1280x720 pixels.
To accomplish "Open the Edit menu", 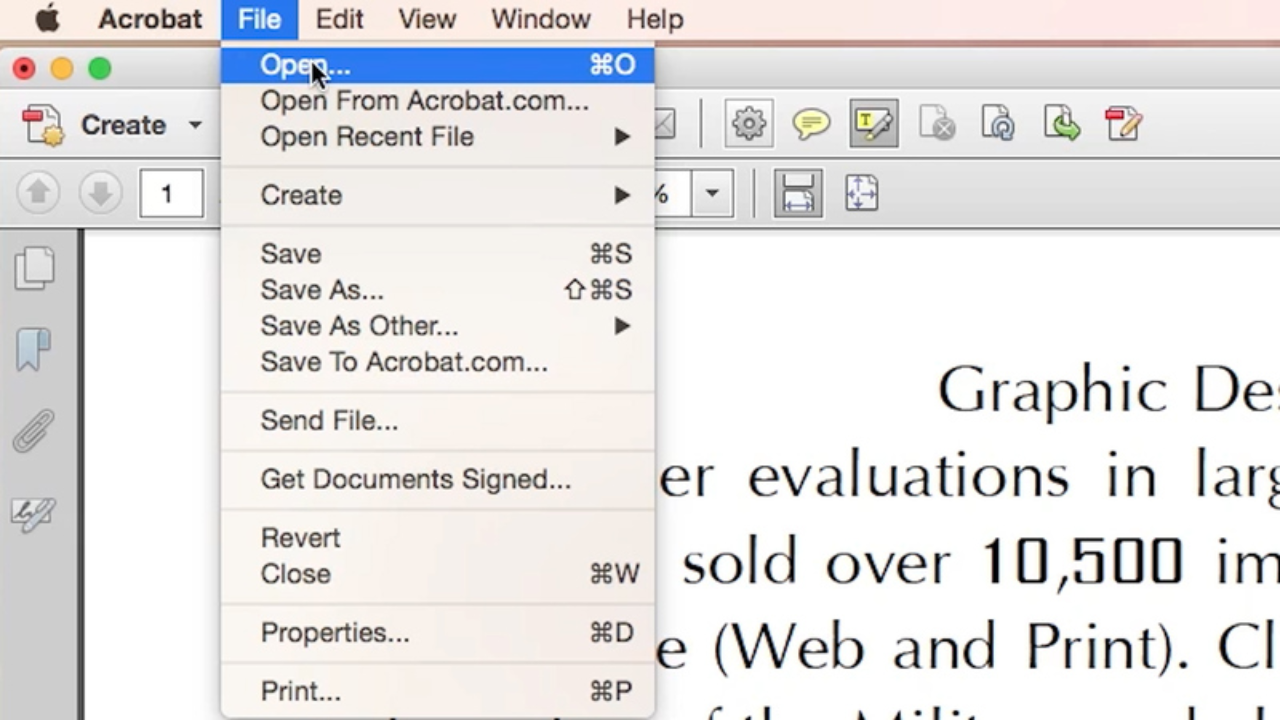I will [x=340, y=18].
